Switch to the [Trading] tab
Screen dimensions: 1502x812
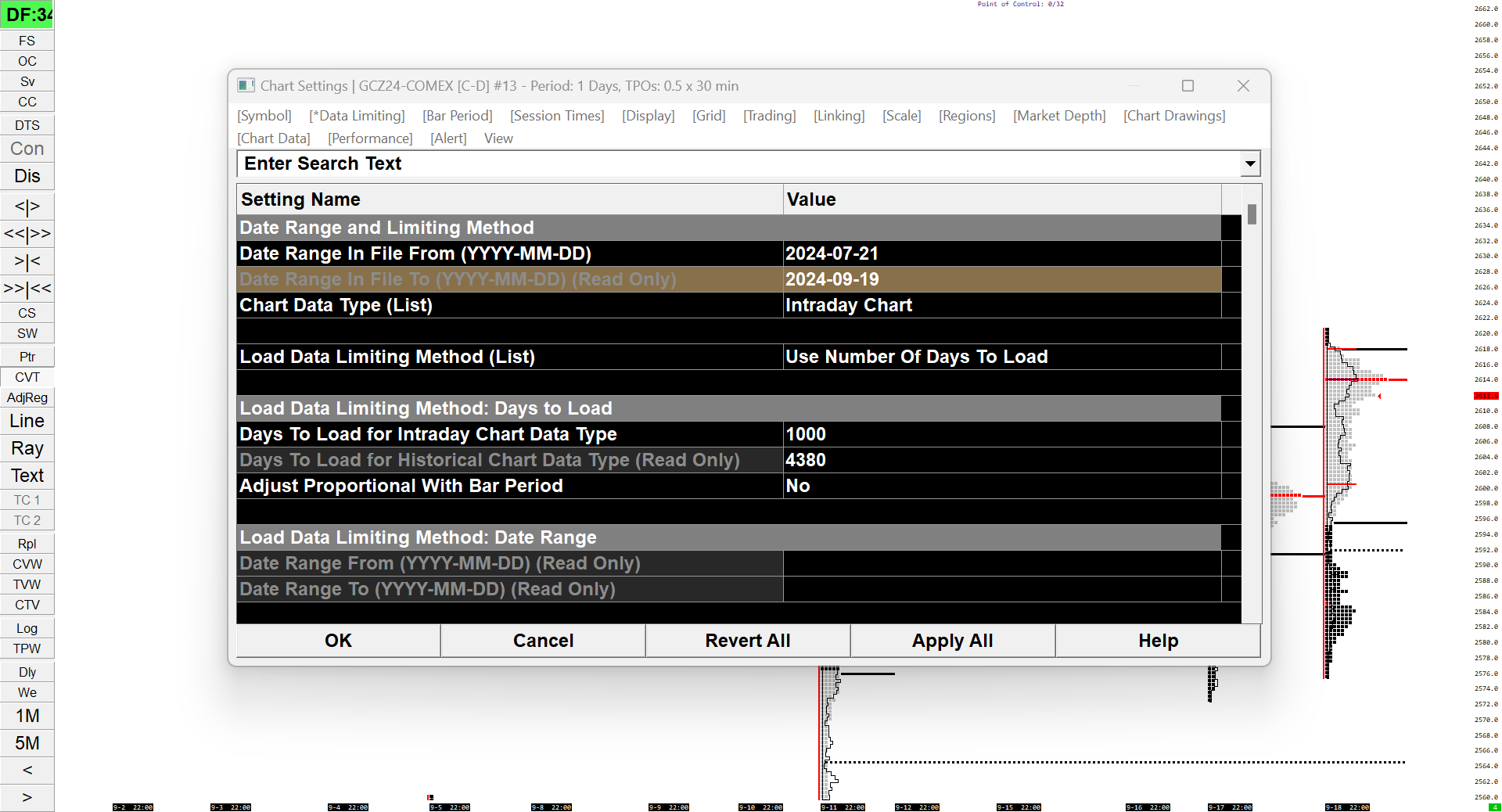tap(770, 116)
